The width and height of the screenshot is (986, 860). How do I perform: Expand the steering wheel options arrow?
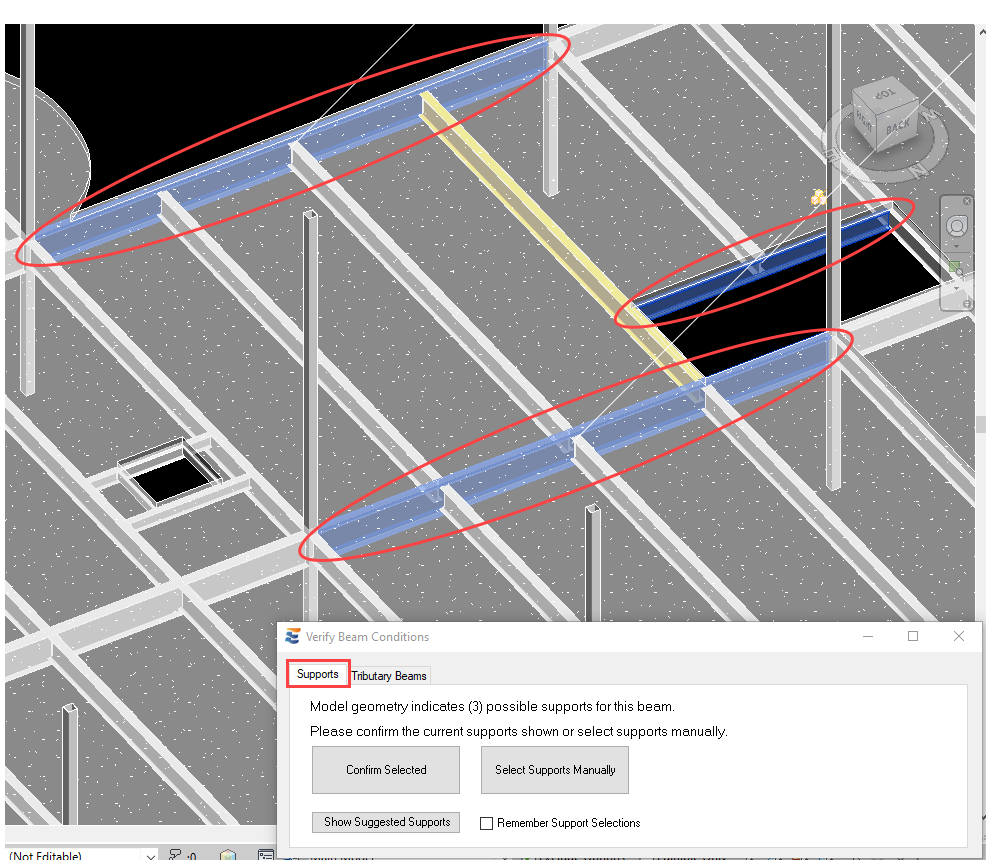point(956,246)
